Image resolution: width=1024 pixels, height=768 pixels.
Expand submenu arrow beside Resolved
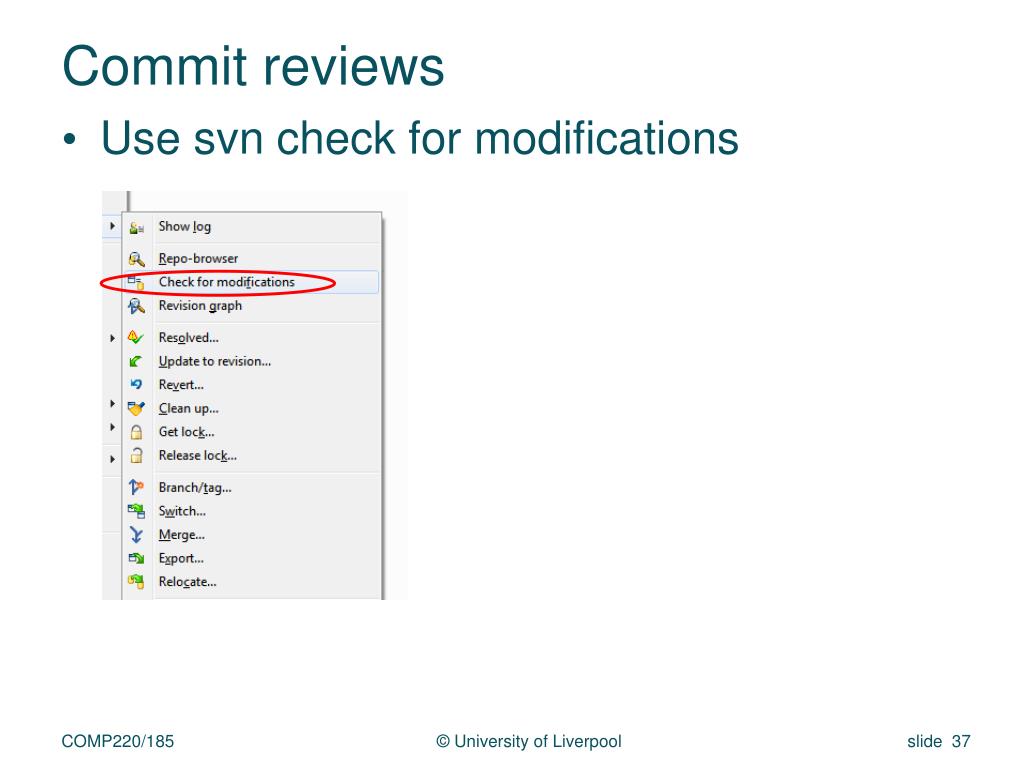(x=112, y=338)
